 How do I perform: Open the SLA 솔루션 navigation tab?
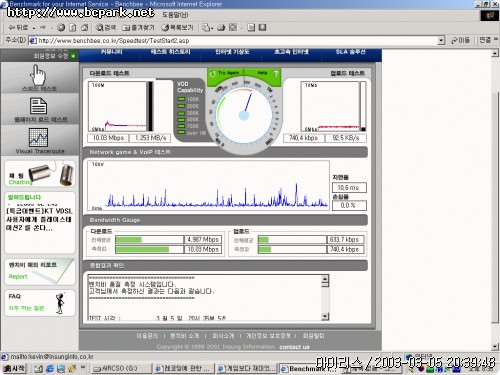[350, 52]
